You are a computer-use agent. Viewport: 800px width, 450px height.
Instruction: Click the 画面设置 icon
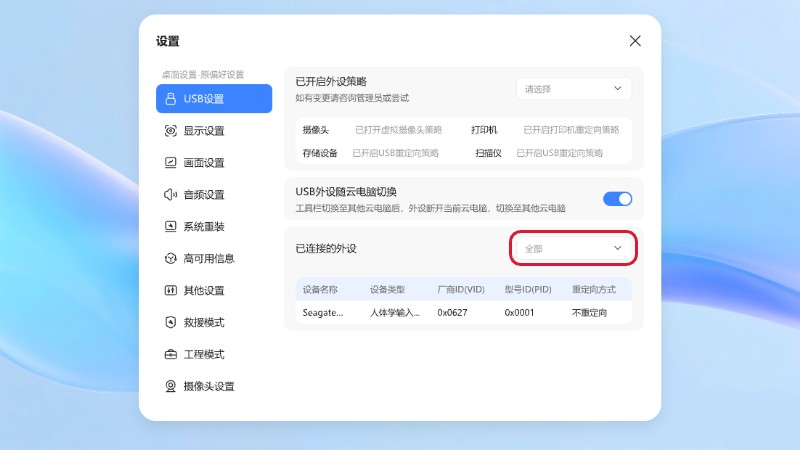(x=170, y=163)
